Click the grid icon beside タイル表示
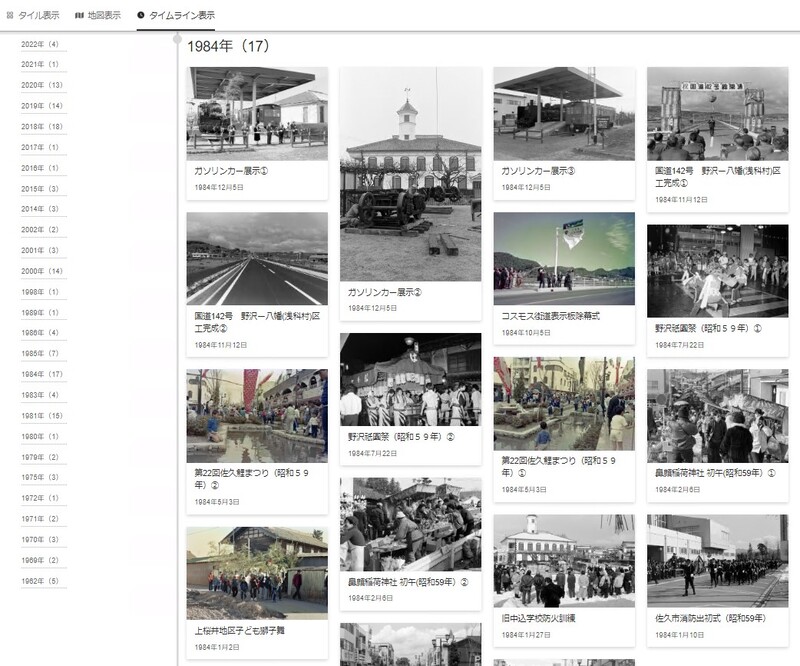The height and width of the screenshot is (666, 800). pos(10,16)
